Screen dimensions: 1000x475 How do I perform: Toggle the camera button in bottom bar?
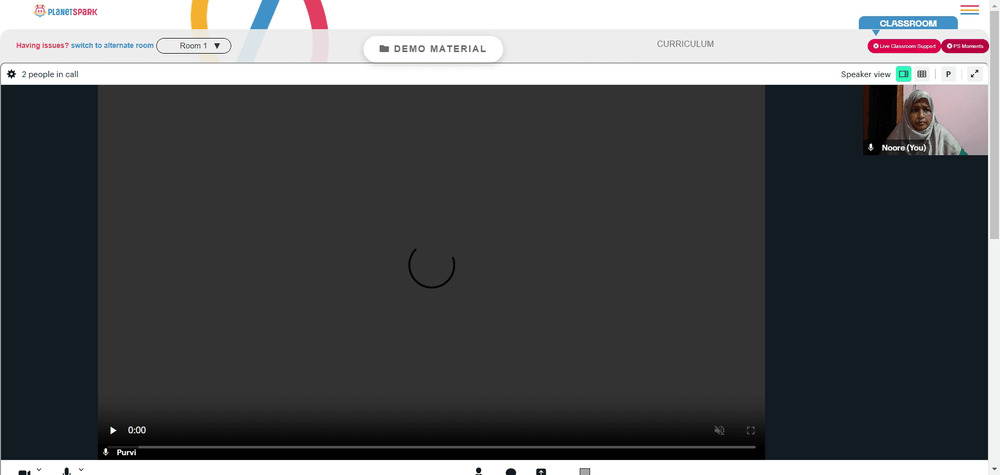24,472
